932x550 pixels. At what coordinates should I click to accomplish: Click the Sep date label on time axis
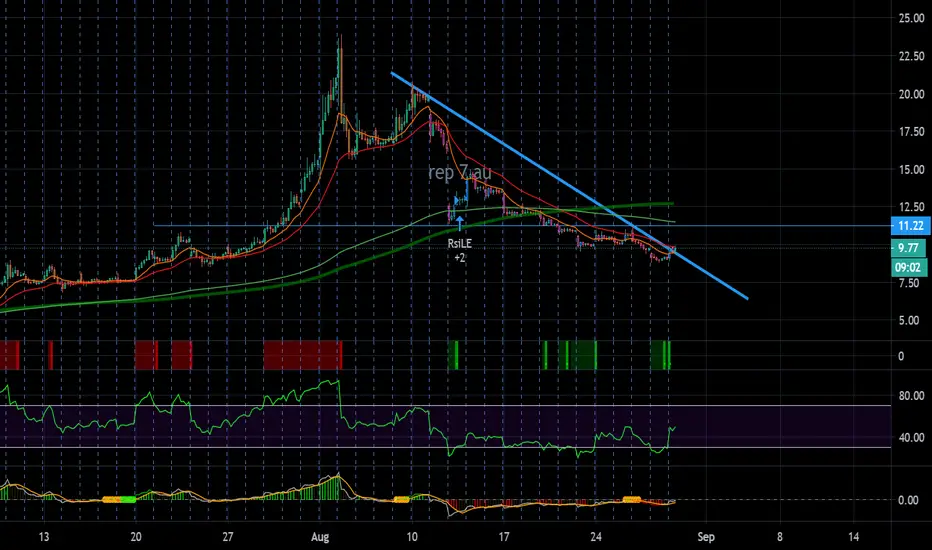(x=706, y=537)
